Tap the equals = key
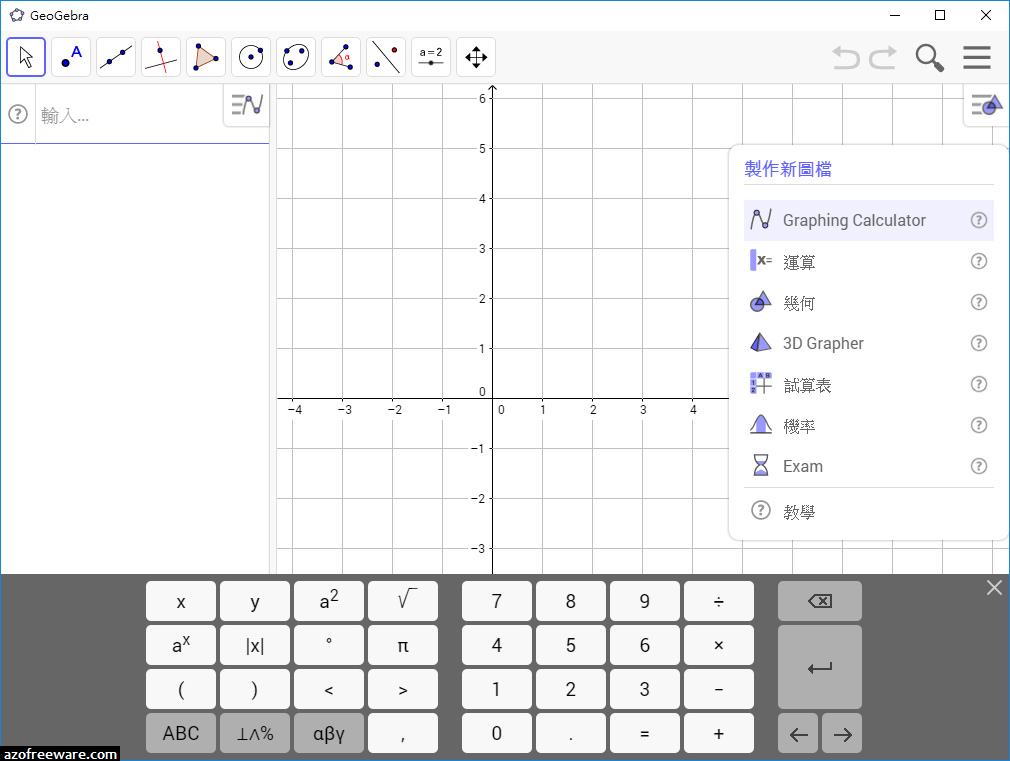 coord(645,733)
